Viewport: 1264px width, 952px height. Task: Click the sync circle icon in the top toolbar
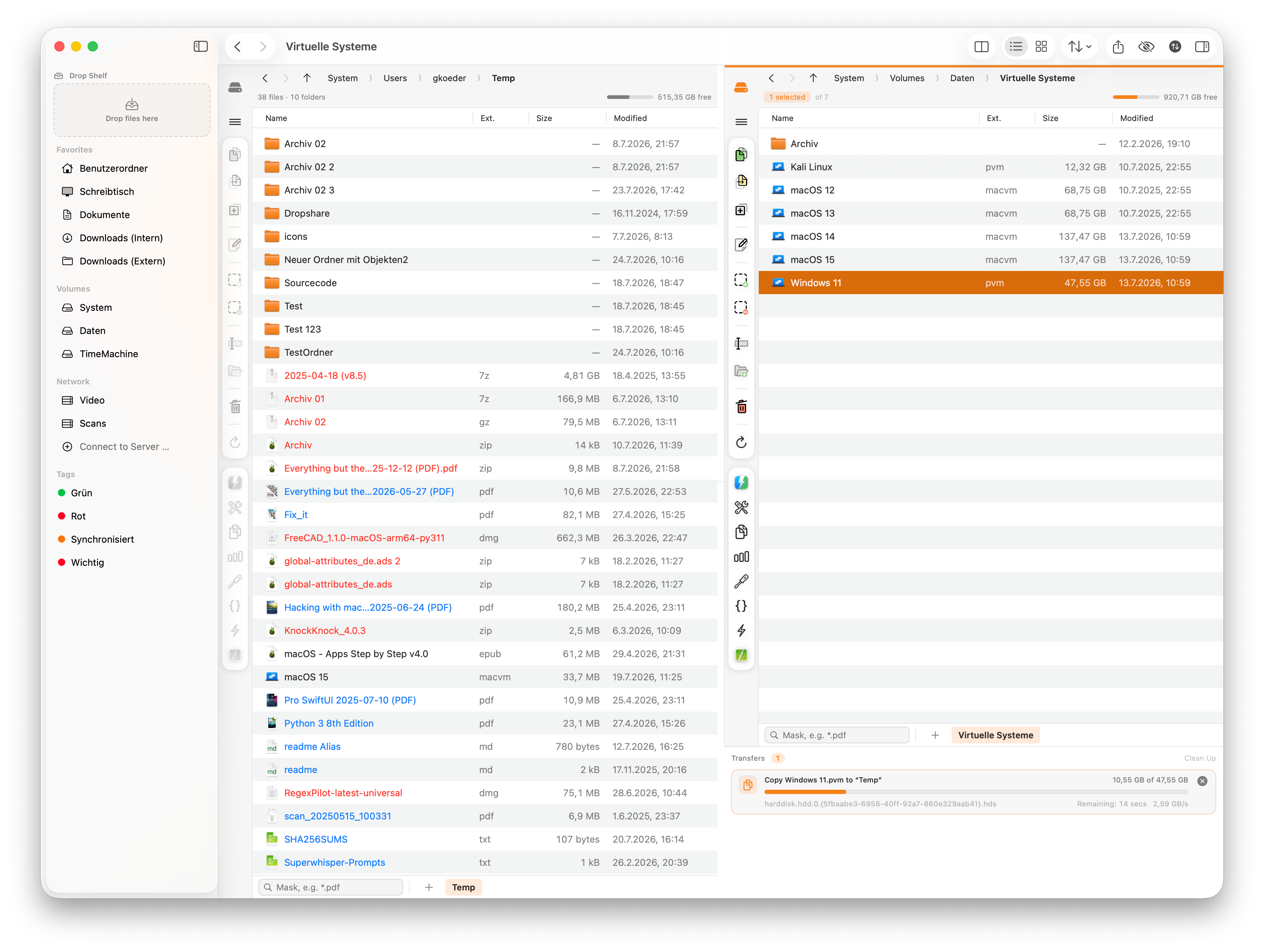point(1174,47)
